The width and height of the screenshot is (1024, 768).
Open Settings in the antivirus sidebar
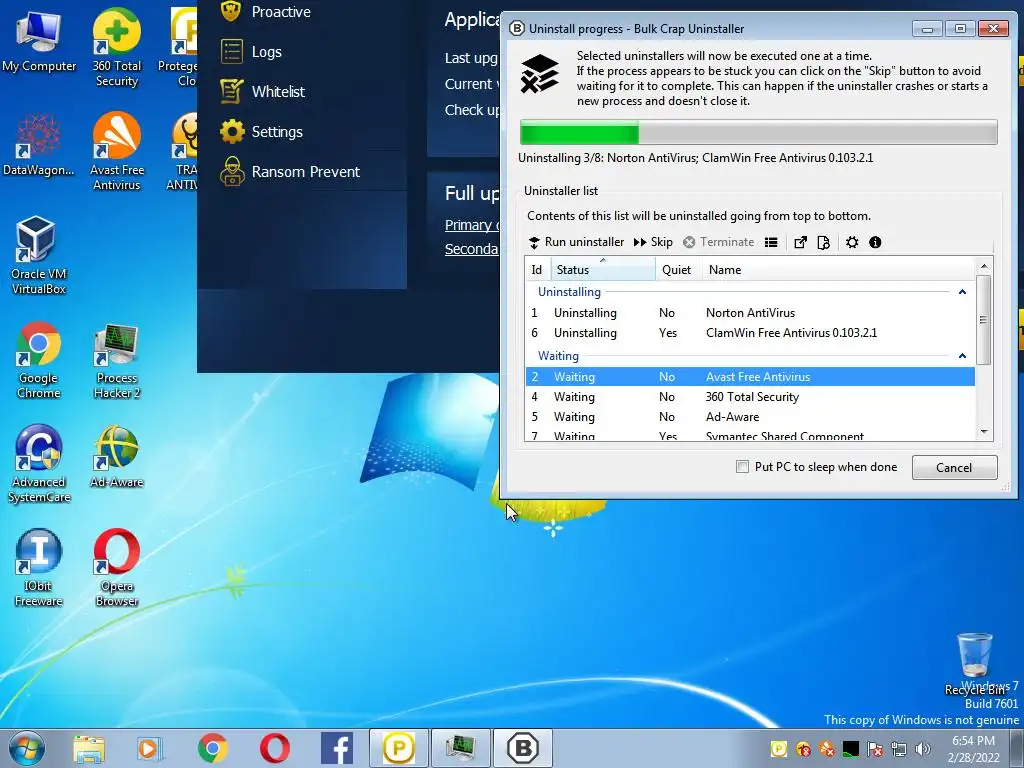point(261,131)
